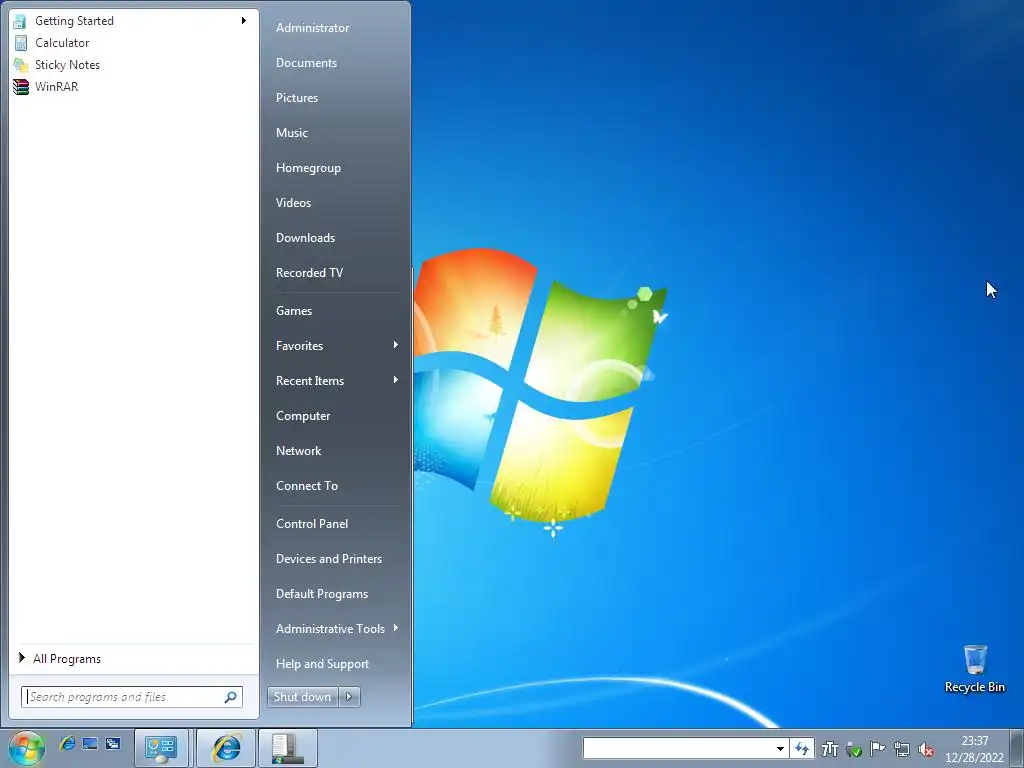Open the large Internet Explorer taskbar button
1024x768 pixels.
pos(226,748)
